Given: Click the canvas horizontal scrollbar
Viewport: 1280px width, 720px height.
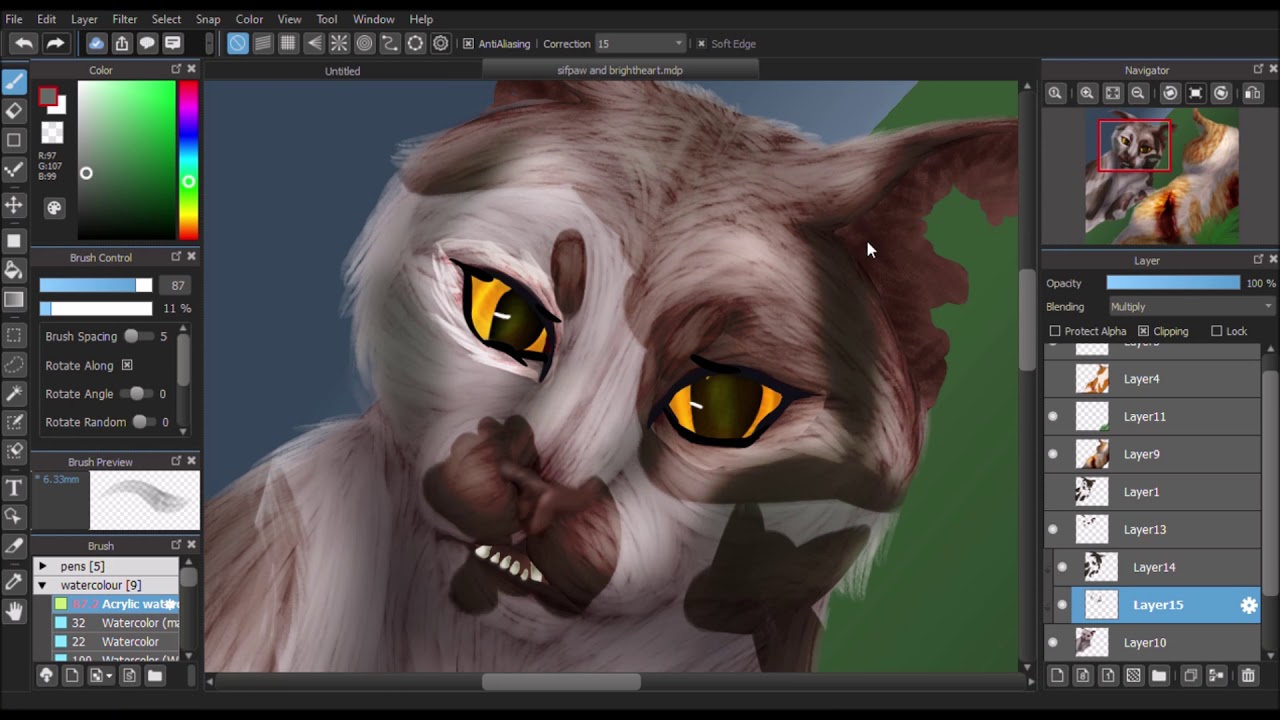Looking at the screenshot, I should pos(561,682).
